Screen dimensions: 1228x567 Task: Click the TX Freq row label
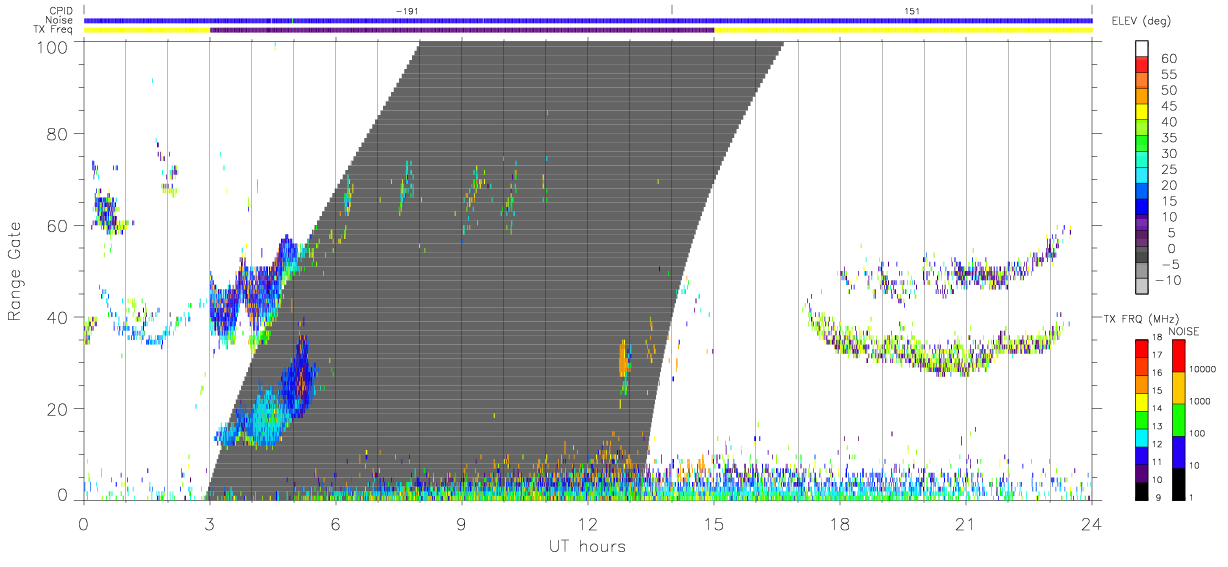click(x=54, y=29)
